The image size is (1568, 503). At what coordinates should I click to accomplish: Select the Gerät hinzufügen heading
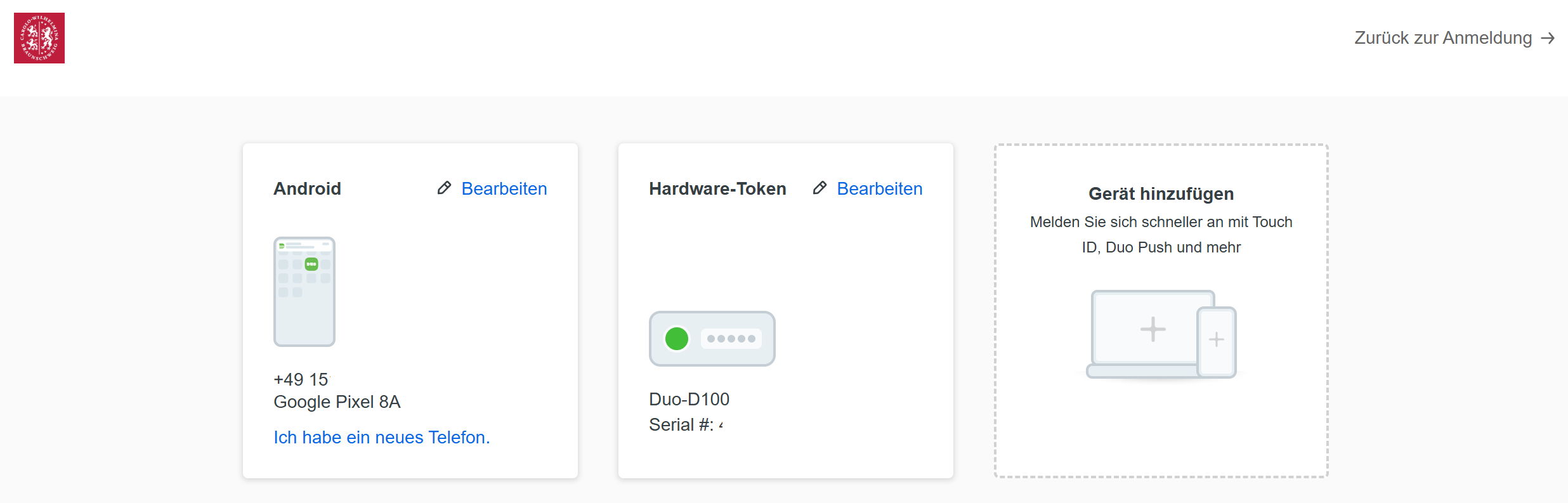tap(1161, 193)
